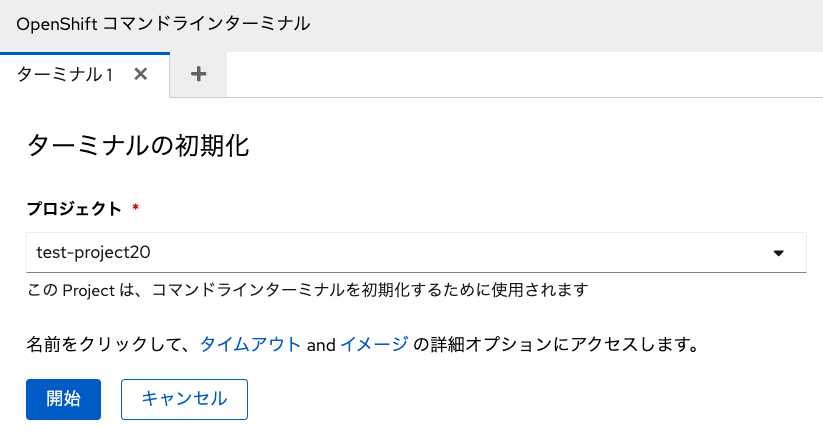The image size is (823, 433).
Task: Switch to the ターミナル 1 tab
Action: (65, 75)
